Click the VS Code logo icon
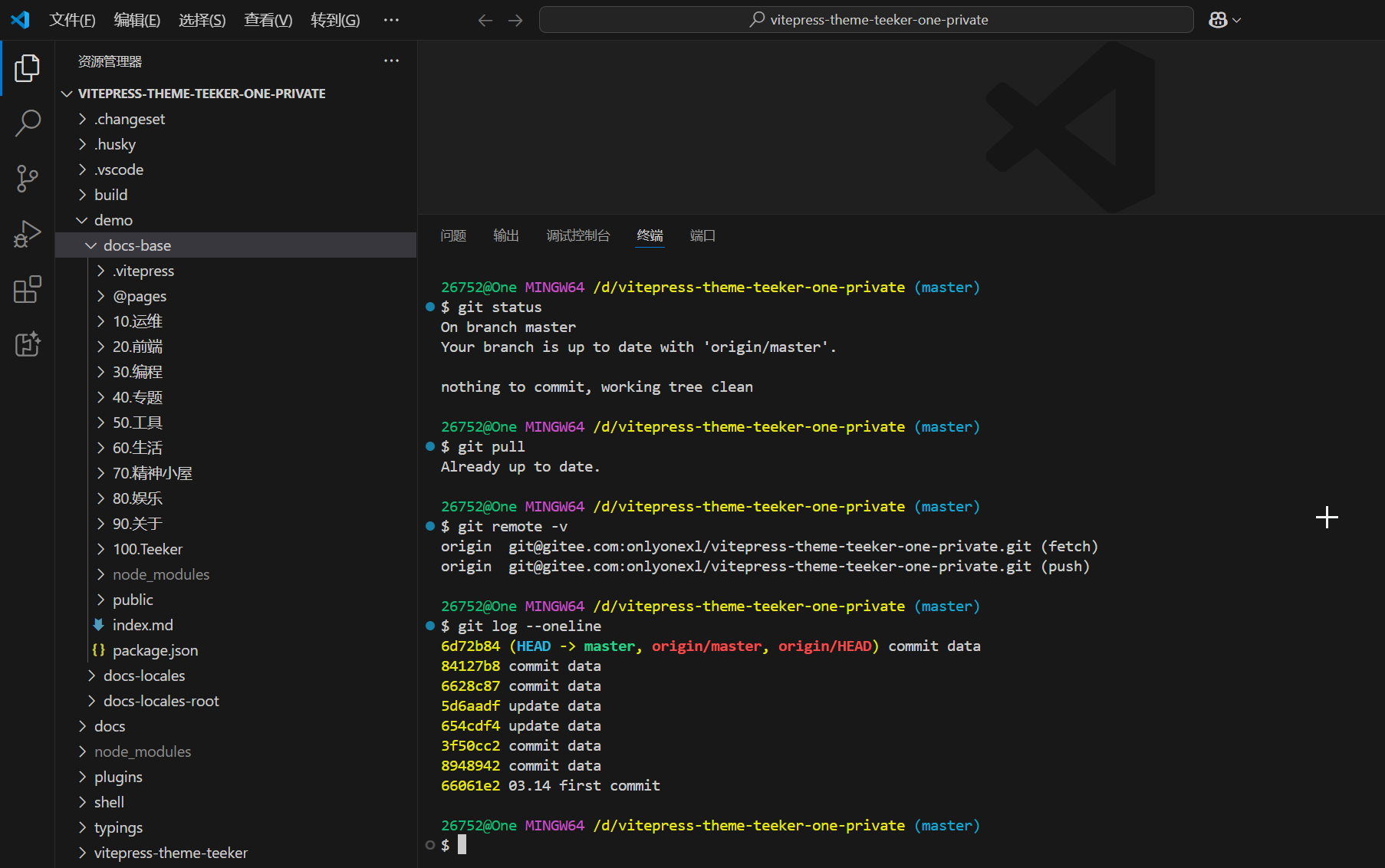The height and width of the screenshot is (868, 1385). [x=20, y=20]
